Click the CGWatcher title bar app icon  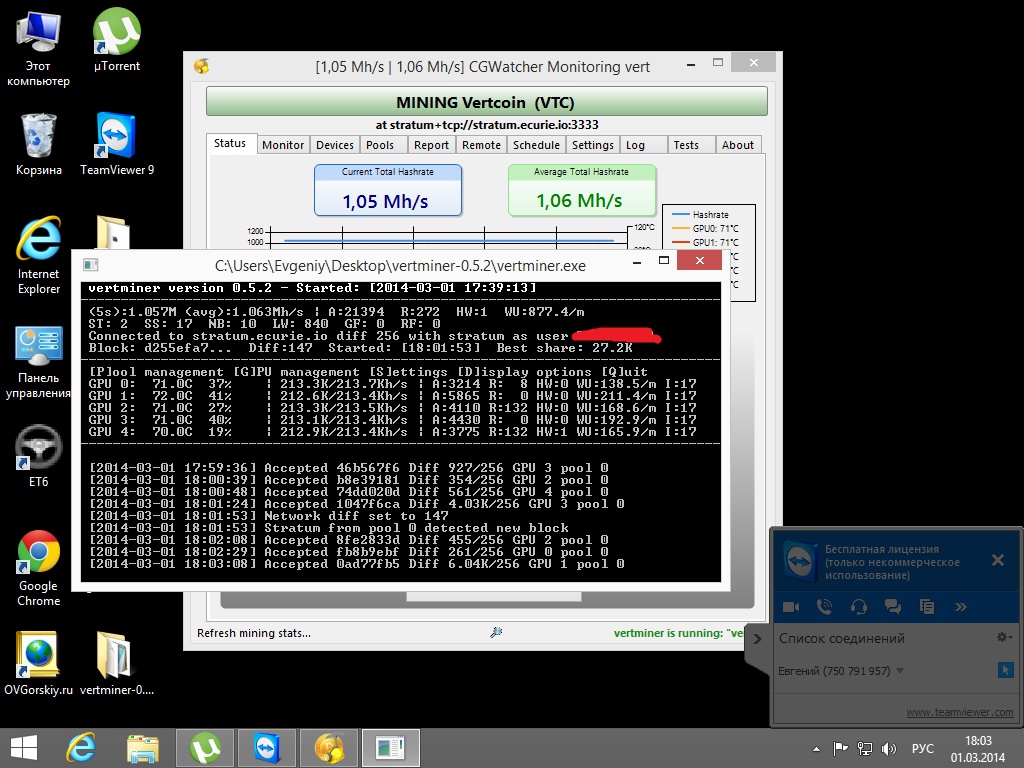(202, 67)
